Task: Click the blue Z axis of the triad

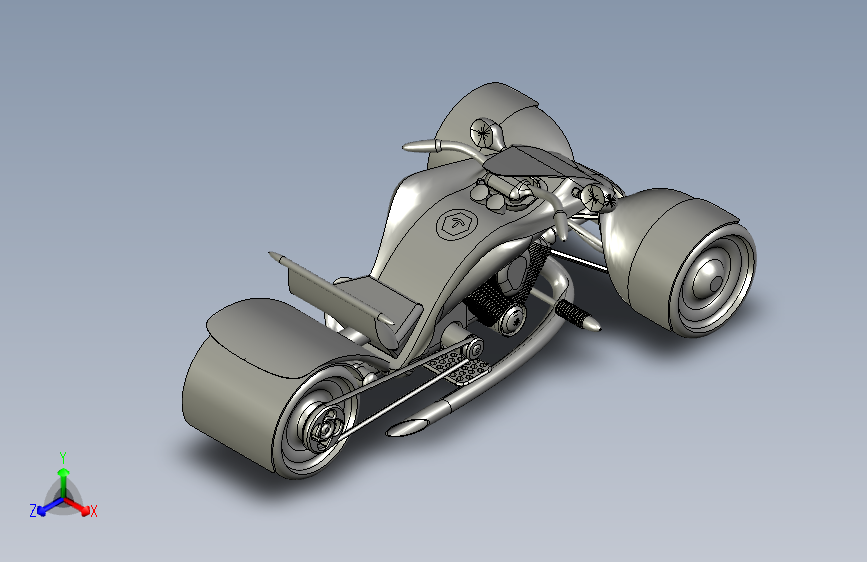Action: pyautogui.click(x=50, y=506)
